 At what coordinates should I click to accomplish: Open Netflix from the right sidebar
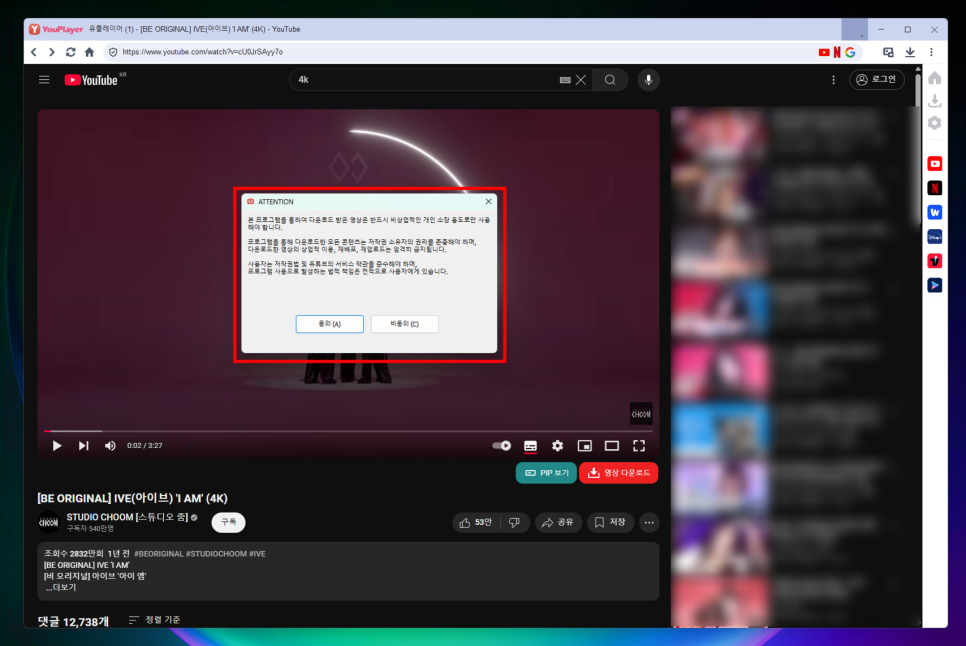click(x=935, y=188)
